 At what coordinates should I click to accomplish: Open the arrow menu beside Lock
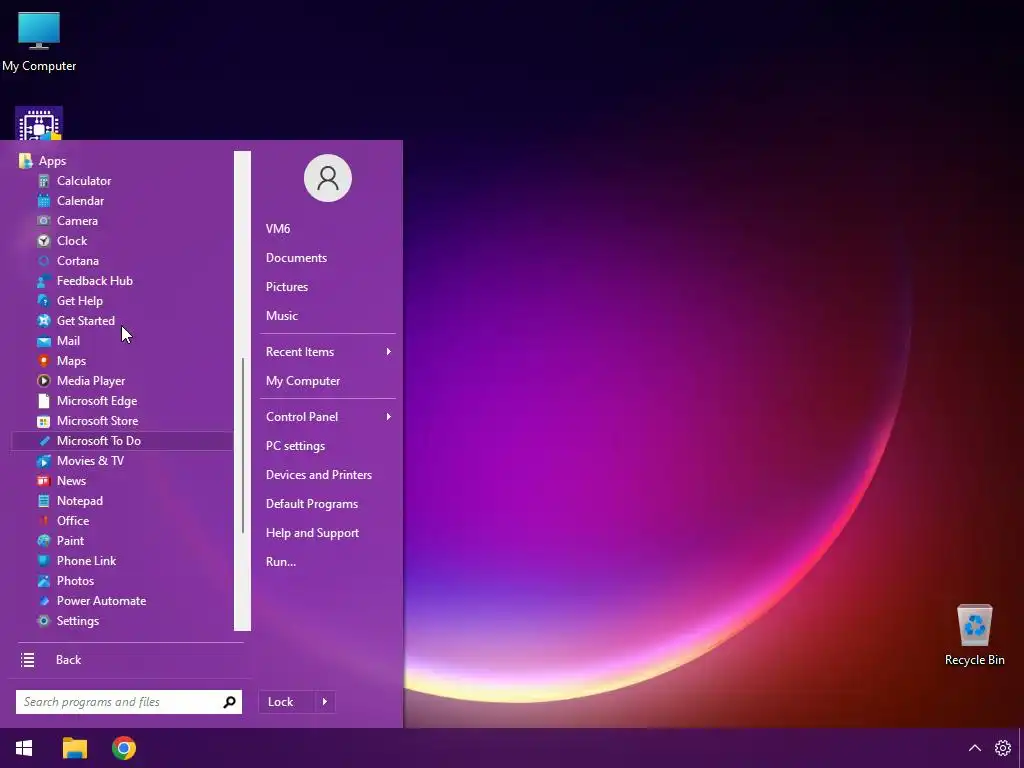[x=325, y=702]
